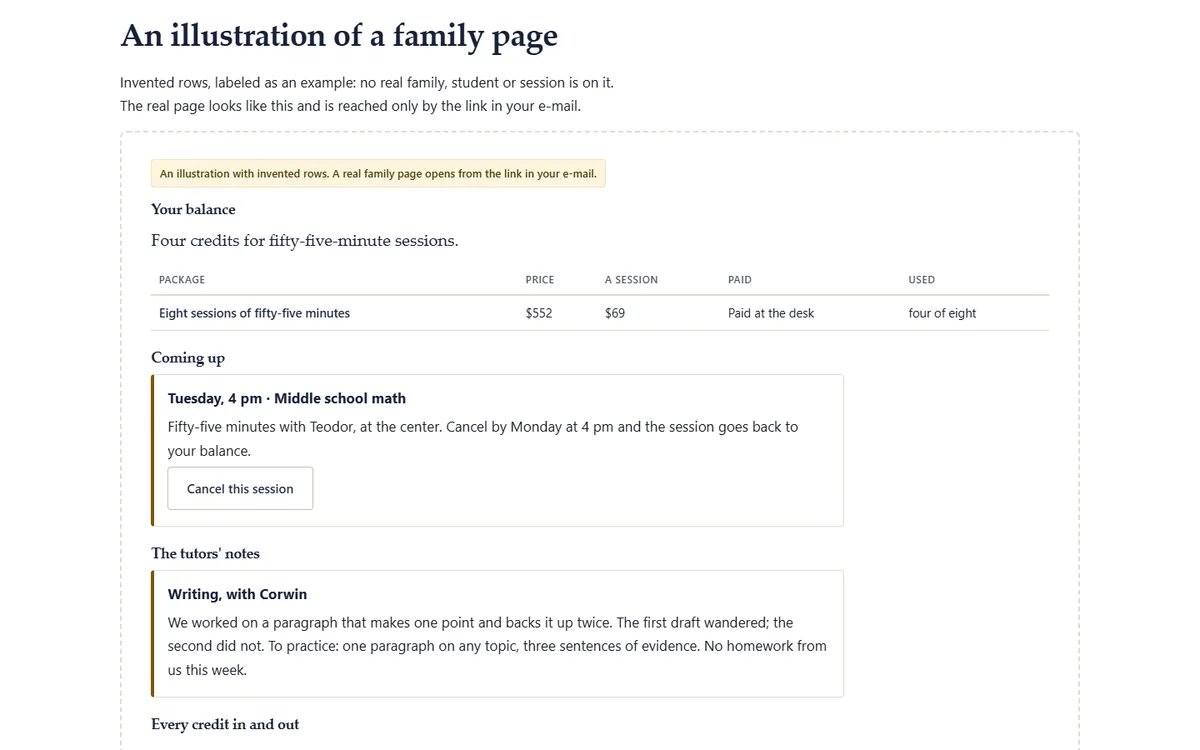The image size is (1200, 750).
Task: Click the PRICE column header
Action: [x=540, y=280]
